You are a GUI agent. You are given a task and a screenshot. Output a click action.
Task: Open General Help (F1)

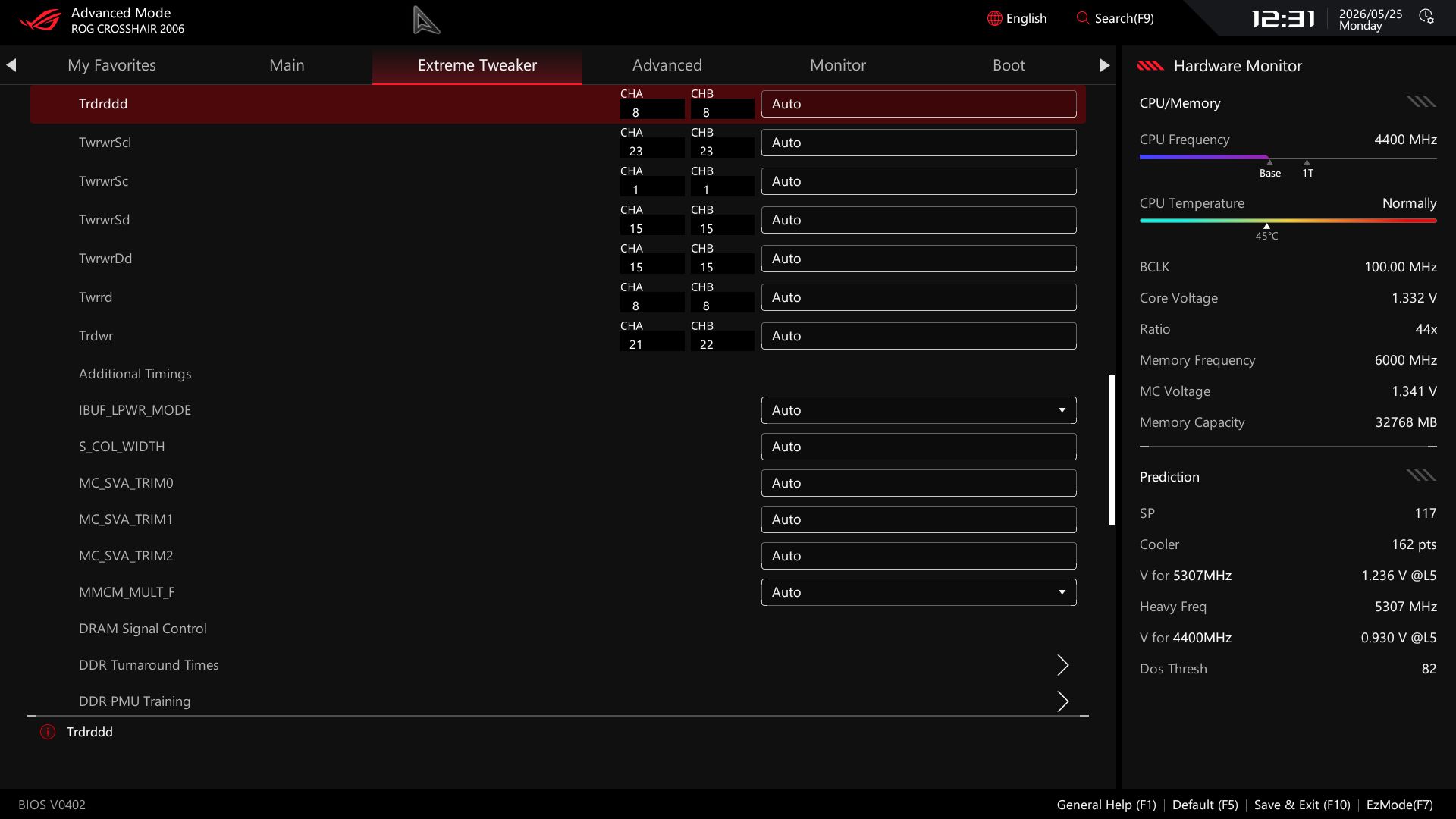click(x=1106, y=805)
